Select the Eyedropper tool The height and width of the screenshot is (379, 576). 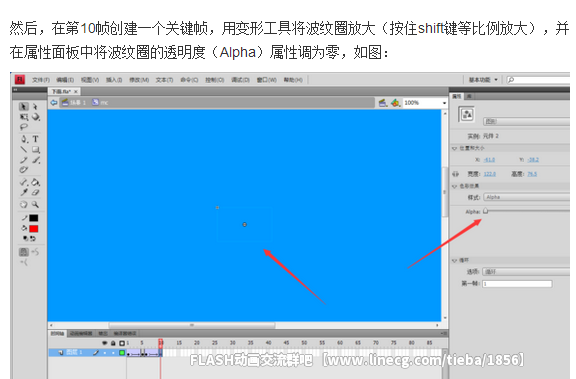point(24,192)
